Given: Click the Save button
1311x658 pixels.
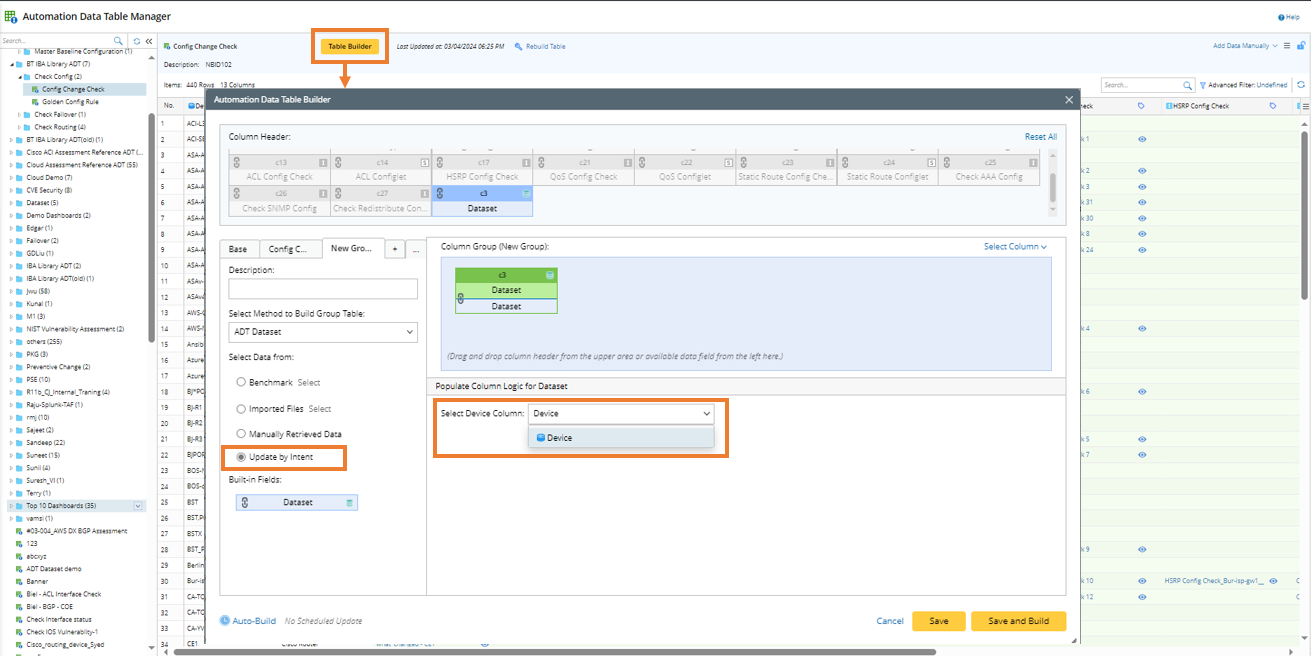Looking at the screenshot, I should [x=938, y=621].
